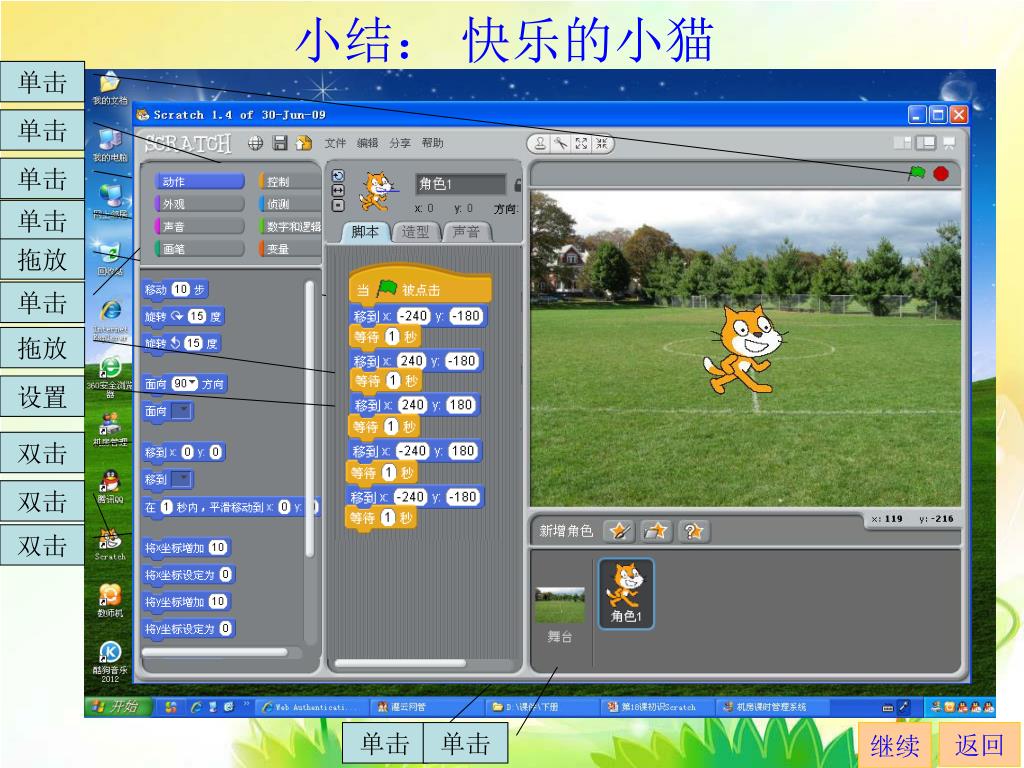Open the 教师机 desktop icon
The width and height of the screenshot is (1024, 768).
coord(110,601)
